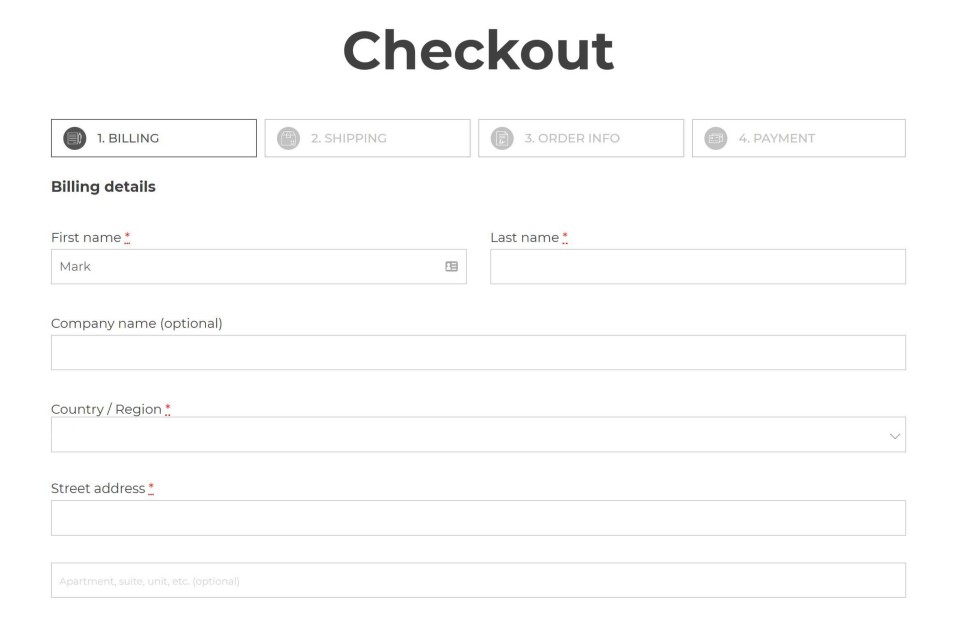Focus the Apartment, suite, unit field
960x623 pixels.
[478, 580]
